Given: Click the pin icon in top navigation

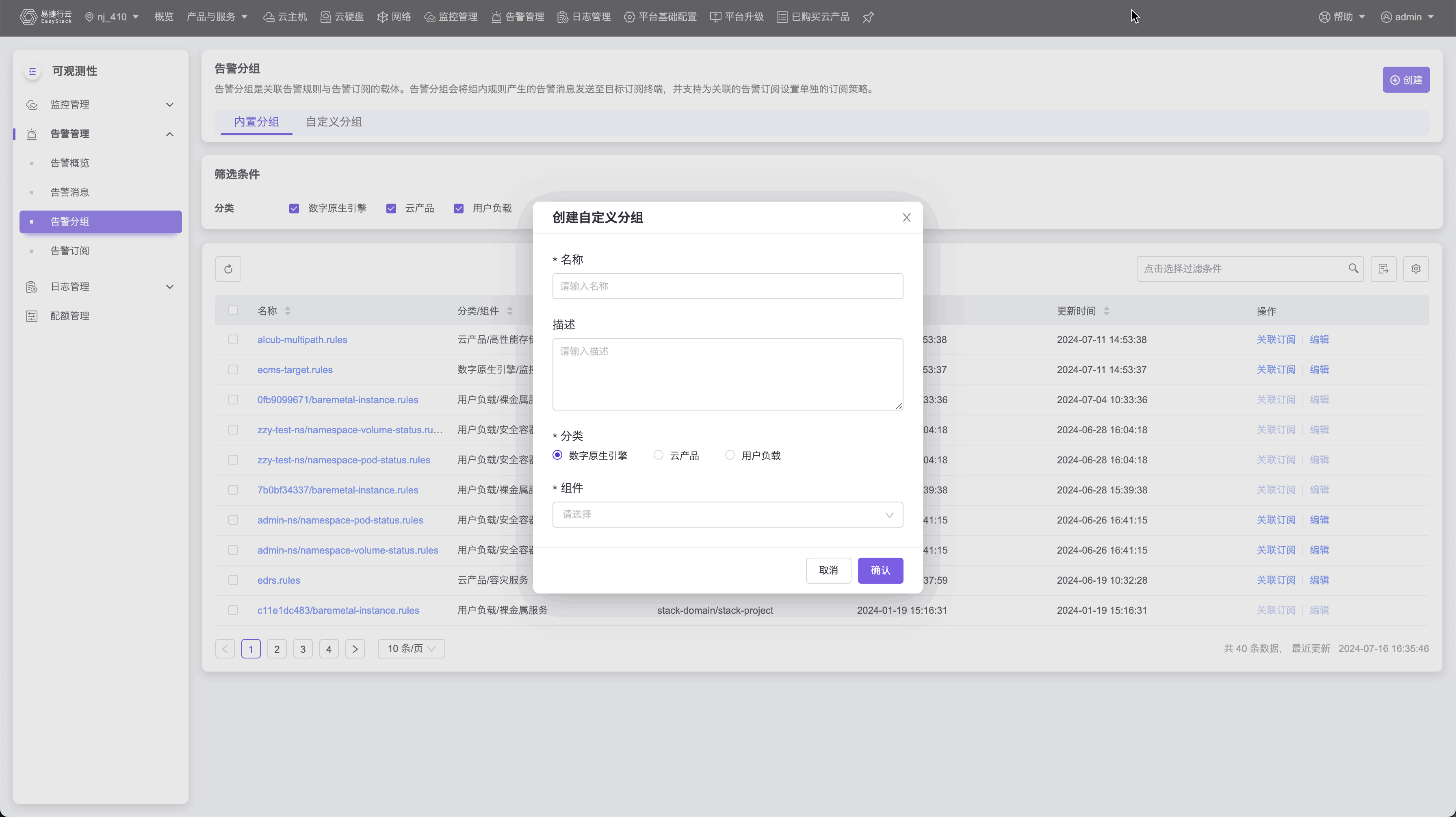Looking at the screenshot, I should pyautogui.click(x=868, y=17).
